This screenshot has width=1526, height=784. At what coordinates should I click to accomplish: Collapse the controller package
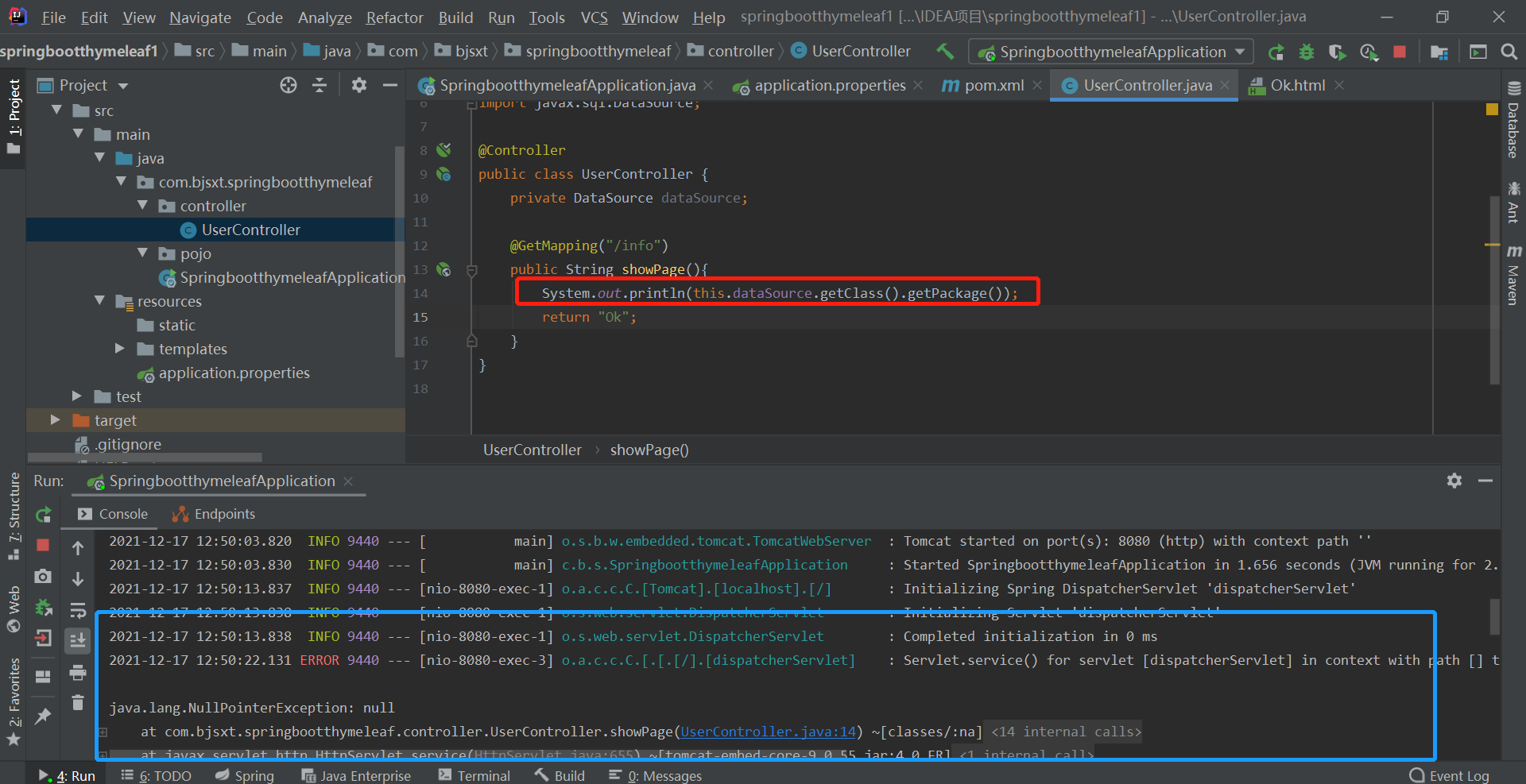142,206
